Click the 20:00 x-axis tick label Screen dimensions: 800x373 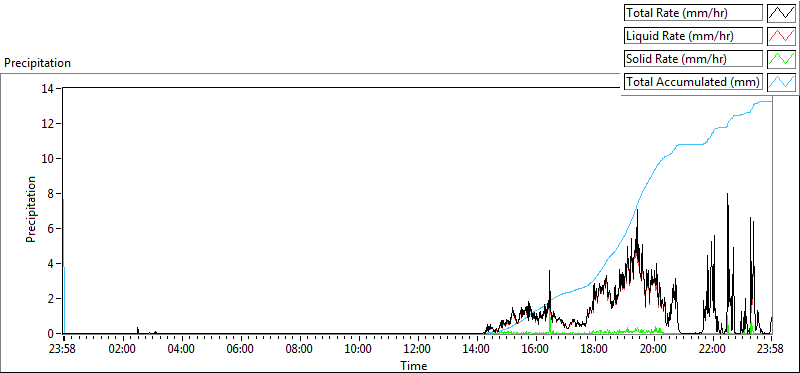pyautogui.click(x=654, y=350)
